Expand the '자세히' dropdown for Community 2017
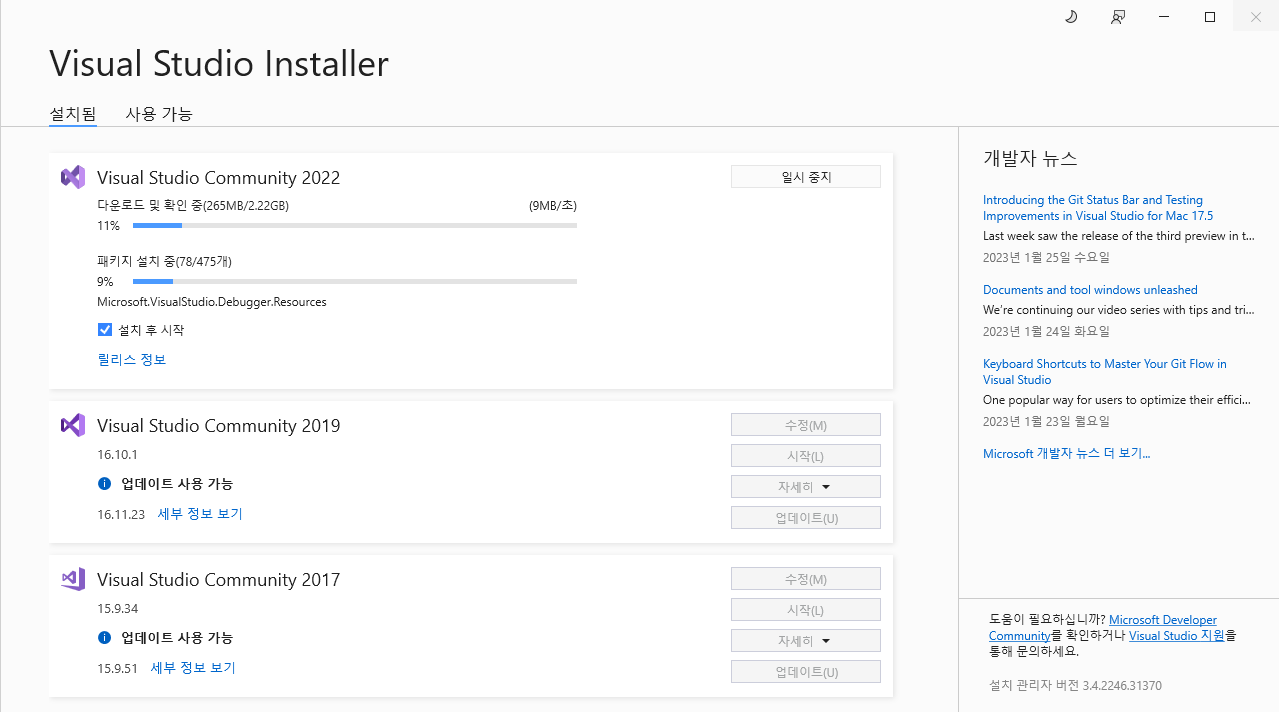This screenshot has height=712, width=1279. pyautogui.click(x=805, y=641)
